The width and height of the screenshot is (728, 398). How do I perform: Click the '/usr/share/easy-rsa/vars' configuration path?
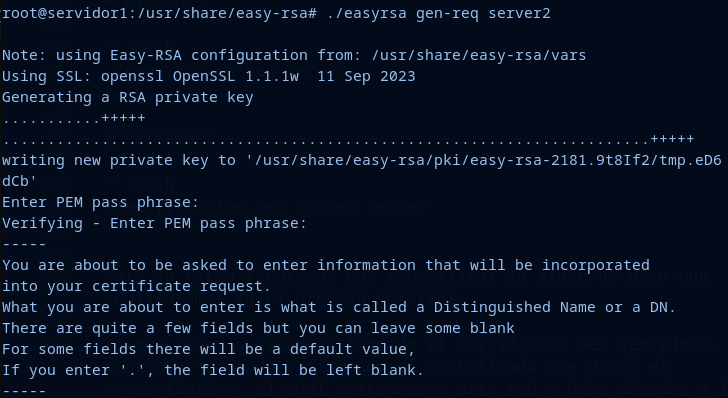(479, 55)
